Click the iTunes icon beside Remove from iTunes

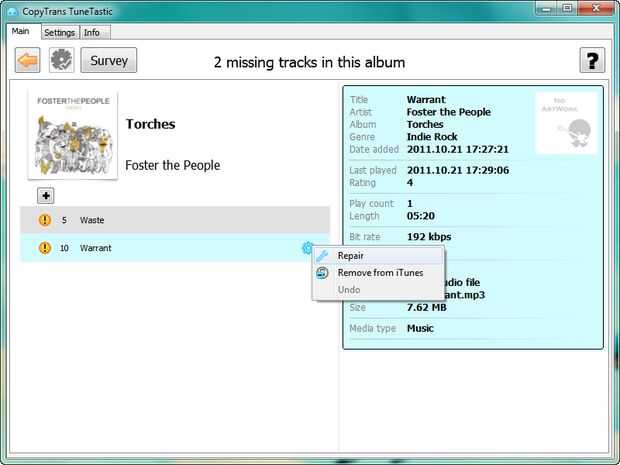point(322,273)
